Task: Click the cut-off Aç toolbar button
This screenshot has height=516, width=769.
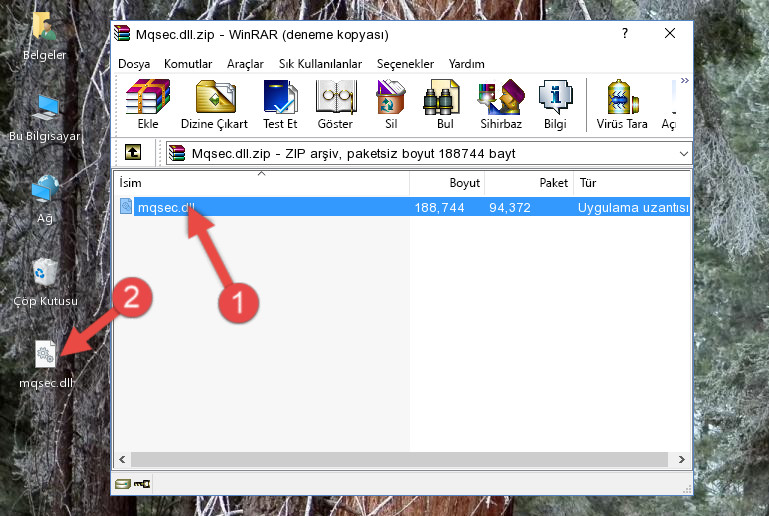Action: 668,104
